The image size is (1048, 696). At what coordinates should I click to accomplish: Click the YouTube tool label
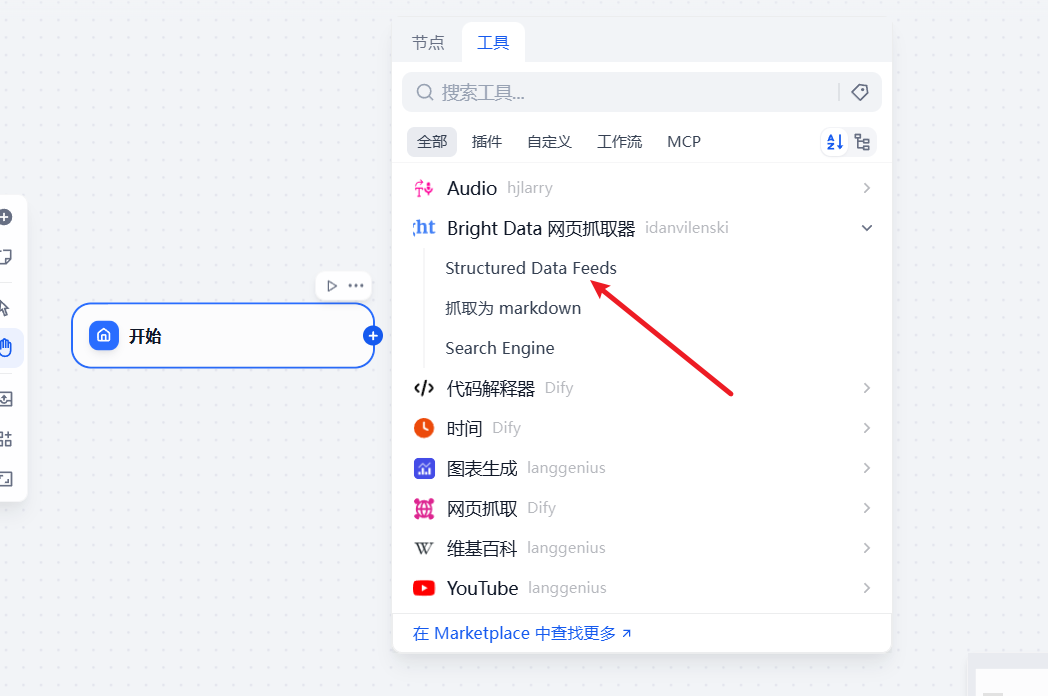482,588
